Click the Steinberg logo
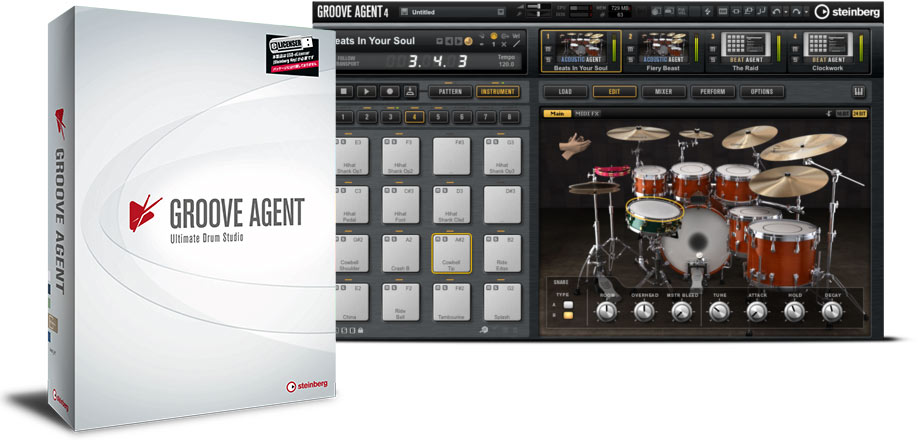920x440 pixels. (847, 12)
